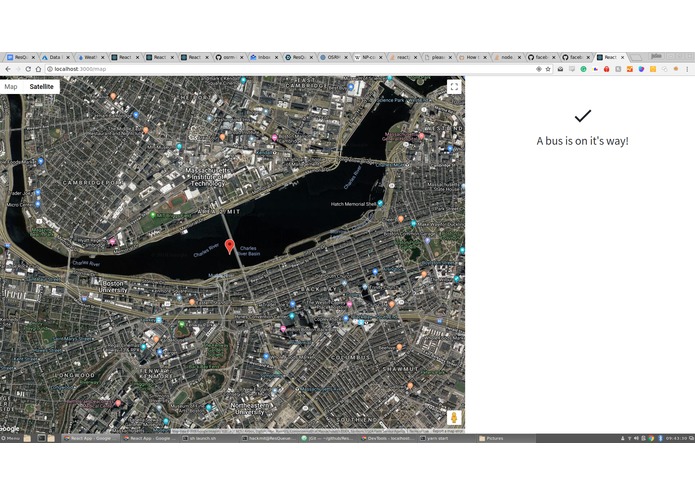
Task: Click the Massachusetts Institute of Technology label
Action: [x=208, y=177]
